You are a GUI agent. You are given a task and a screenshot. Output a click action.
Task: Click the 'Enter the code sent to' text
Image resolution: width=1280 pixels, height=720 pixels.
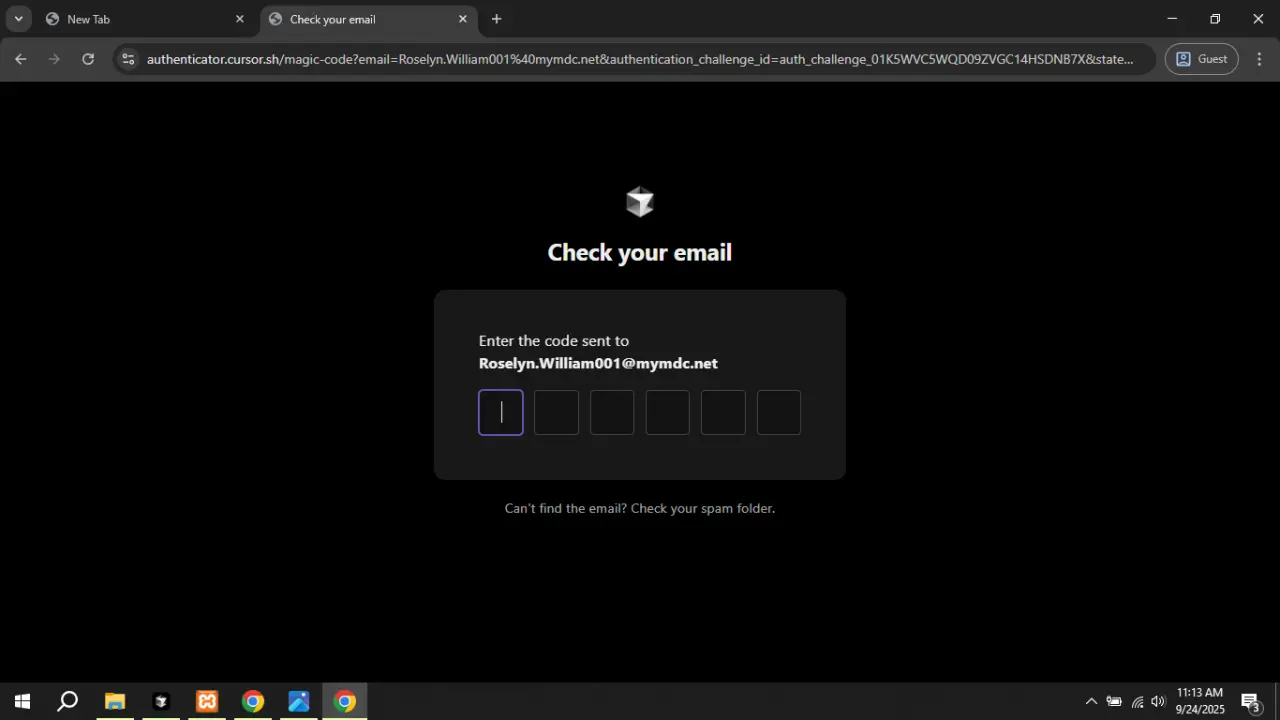[554, 341]
